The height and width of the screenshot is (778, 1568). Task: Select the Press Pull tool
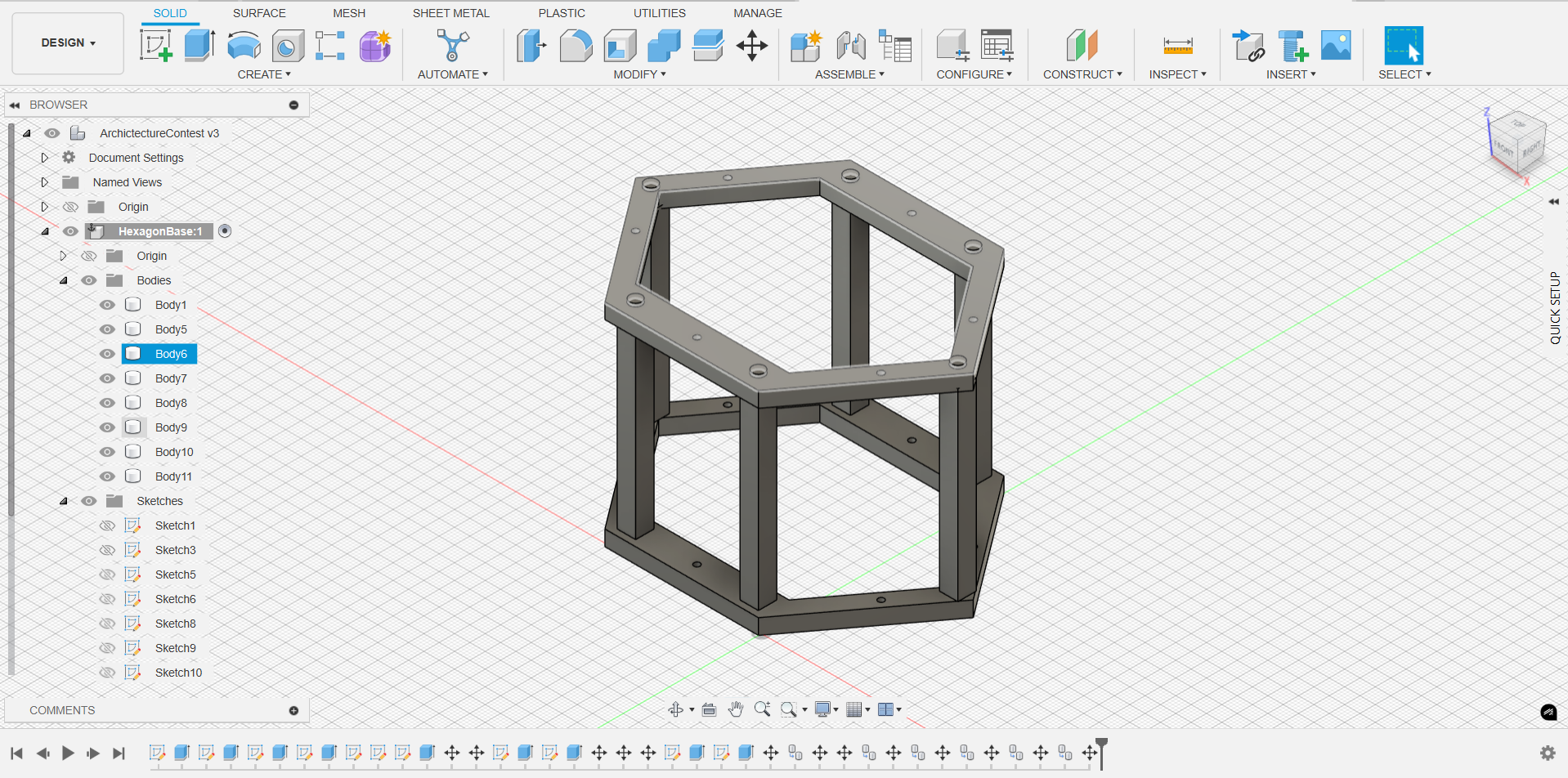[531, 46]
